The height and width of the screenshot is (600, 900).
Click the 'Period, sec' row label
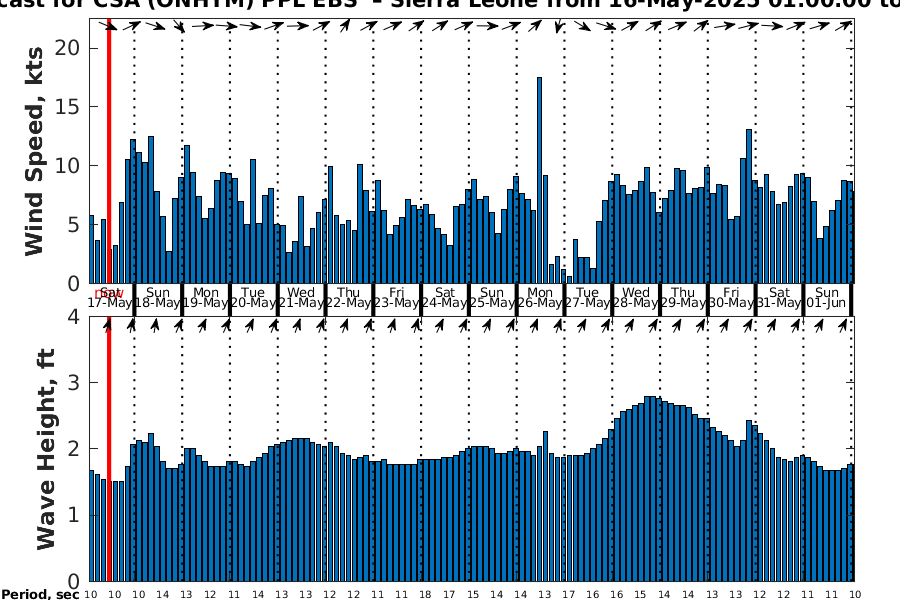click(40, 594)
